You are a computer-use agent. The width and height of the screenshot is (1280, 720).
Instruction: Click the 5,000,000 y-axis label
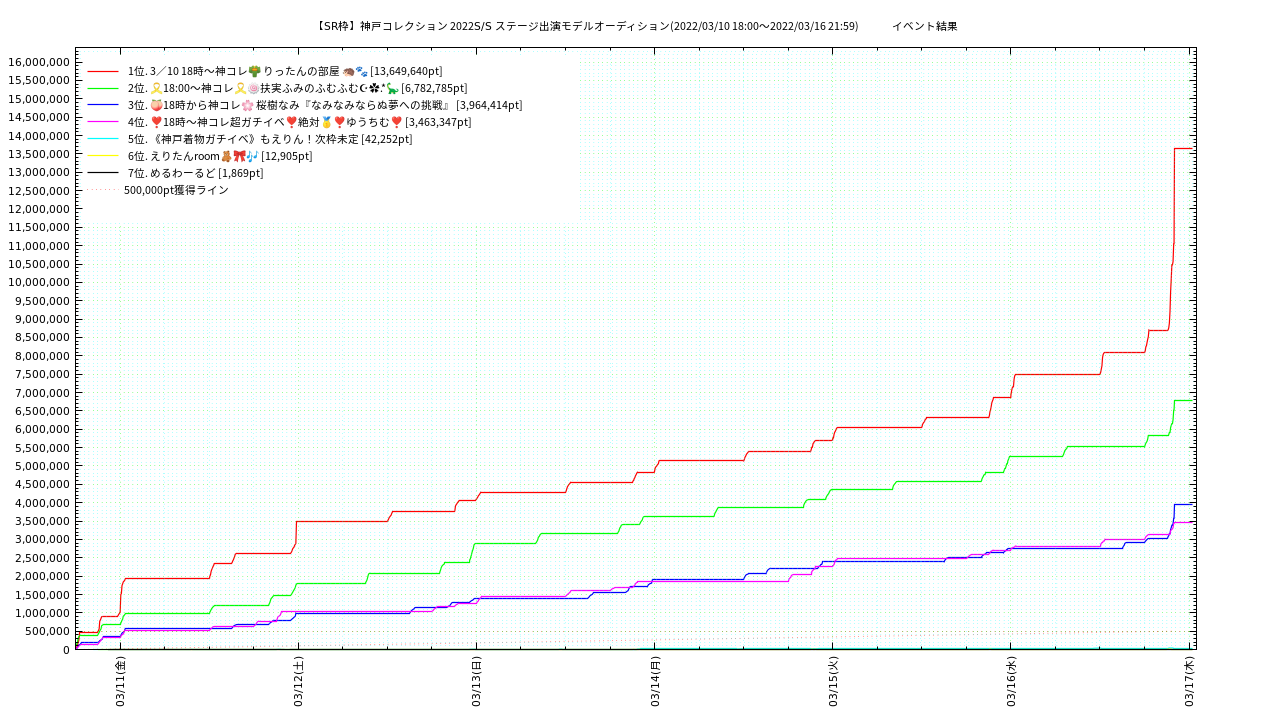pos(42,466)
